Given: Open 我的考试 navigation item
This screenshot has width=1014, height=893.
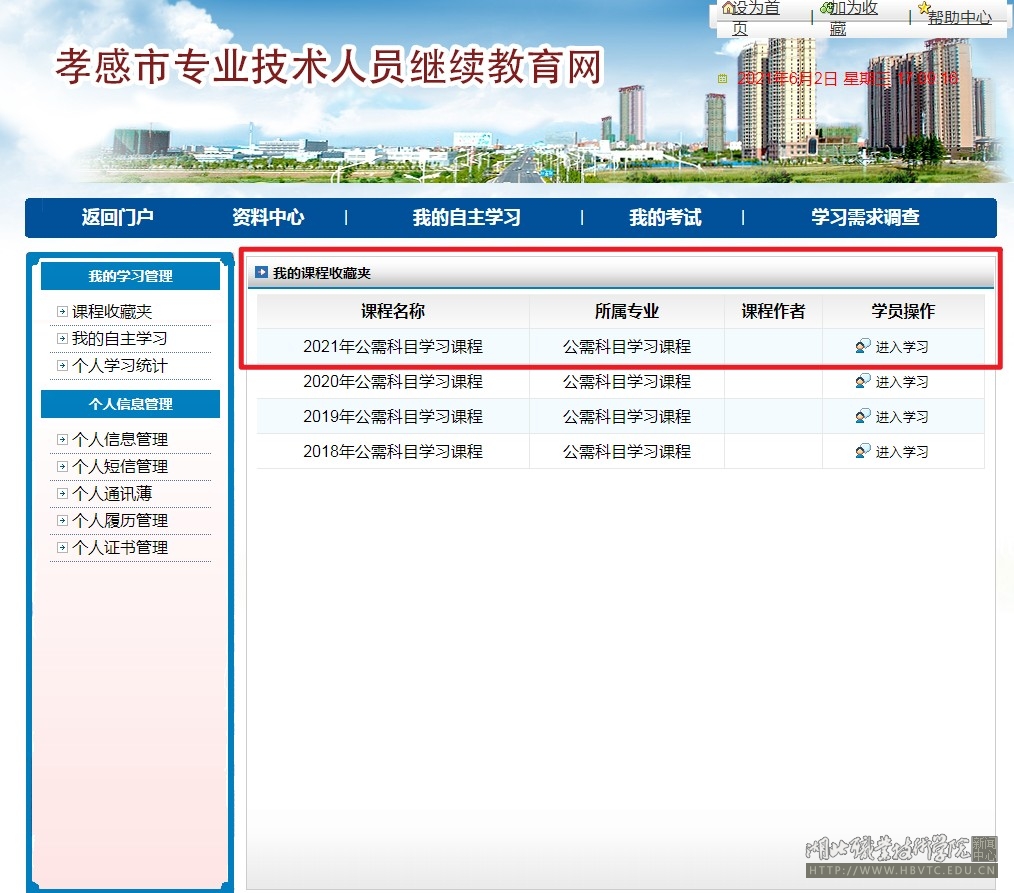Looking at the screenshot, I should point(665,217).
